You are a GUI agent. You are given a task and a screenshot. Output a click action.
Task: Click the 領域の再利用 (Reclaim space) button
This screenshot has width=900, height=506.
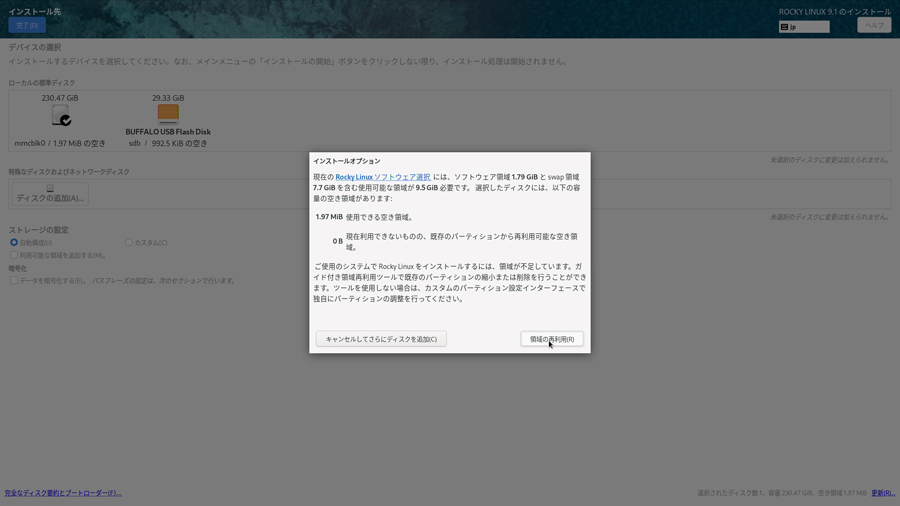click(x=551, y=339)
